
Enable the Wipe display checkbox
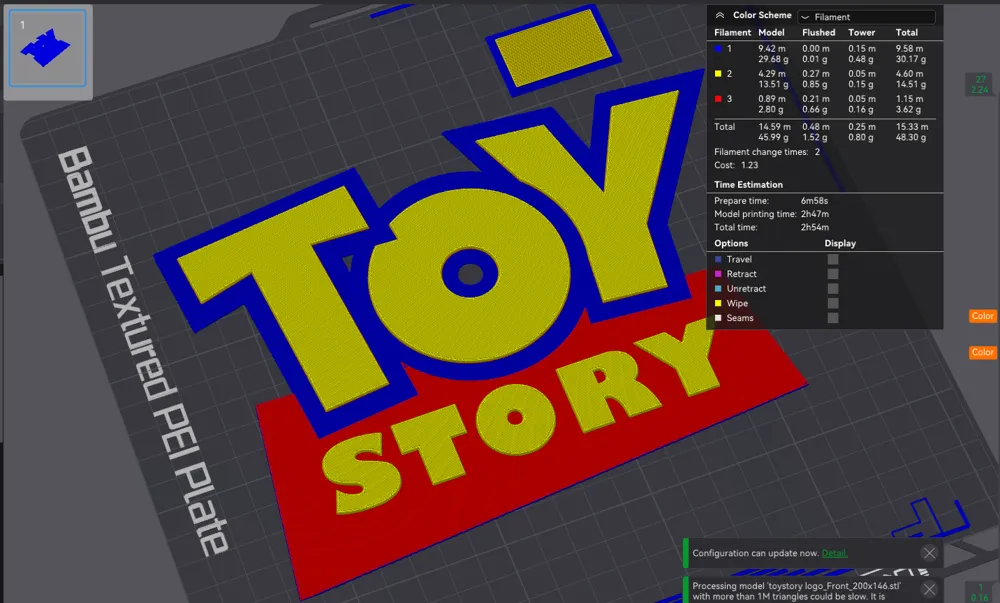tap(833, 303)
